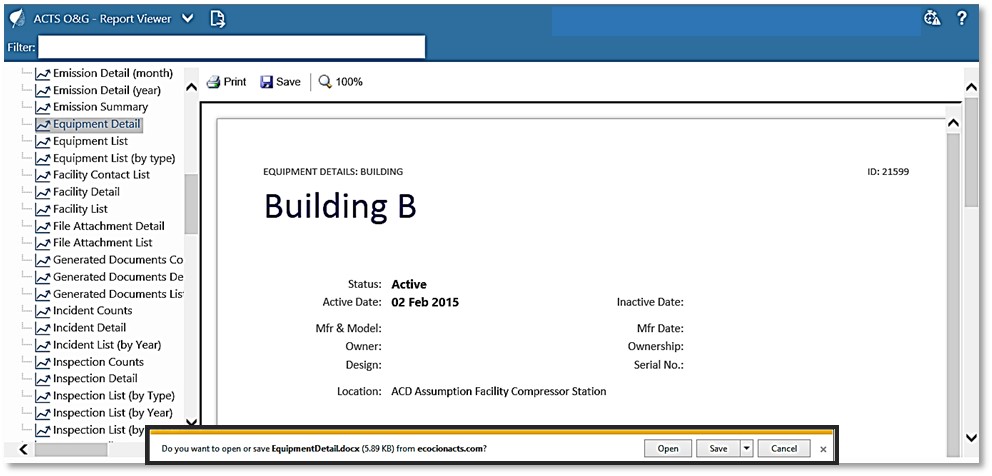The width and height of the screenshot is (992, 476).
Task: Click the outer viewer scroll up arrow
Action: pos(971,87)
